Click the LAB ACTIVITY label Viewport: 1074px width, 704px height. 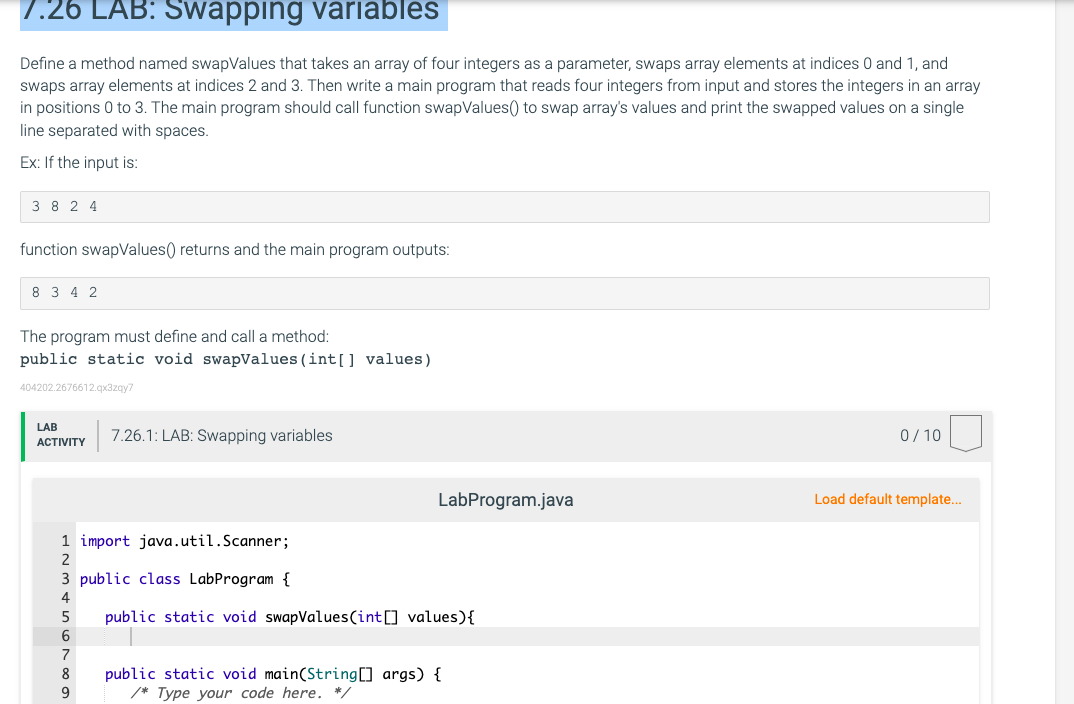61,435
